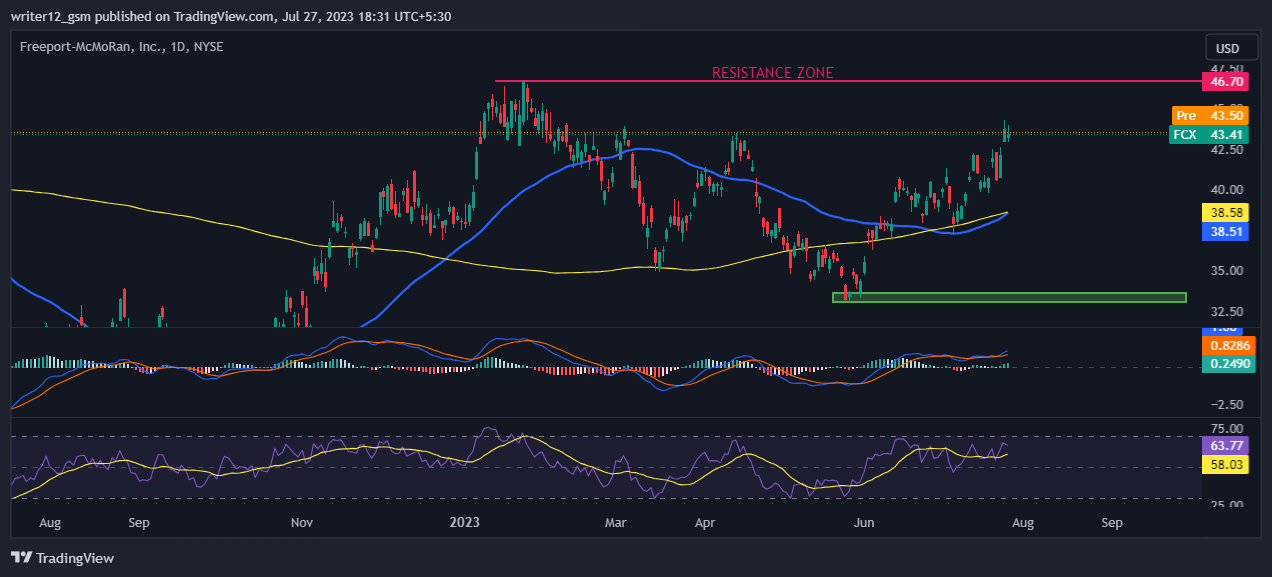Screen dimensions: 1272x577
Task: Click the 58.03 RSI average label
Action: 1226,465
